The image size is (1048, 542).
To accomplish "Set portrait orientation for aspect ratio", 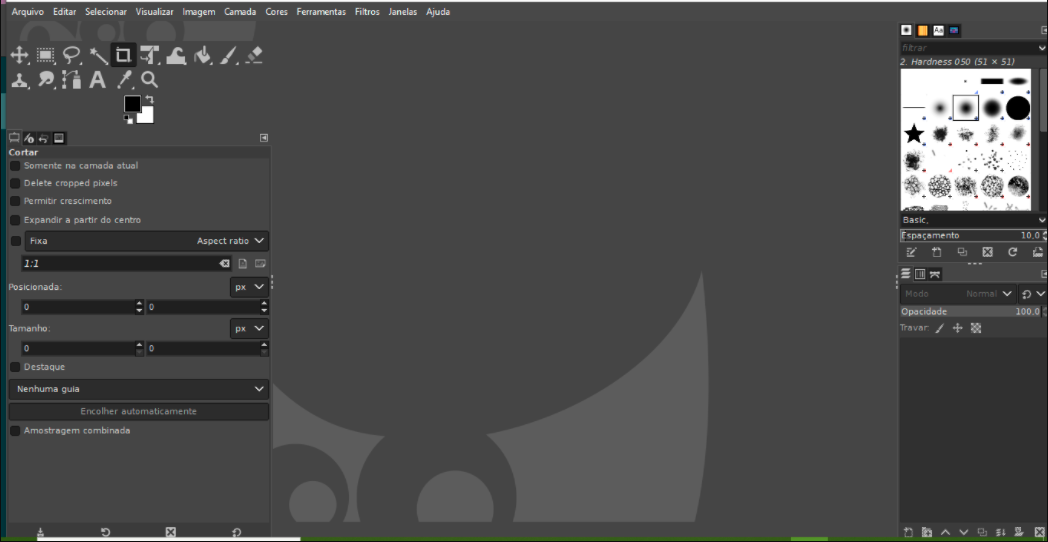I will [x=243, y=264].
